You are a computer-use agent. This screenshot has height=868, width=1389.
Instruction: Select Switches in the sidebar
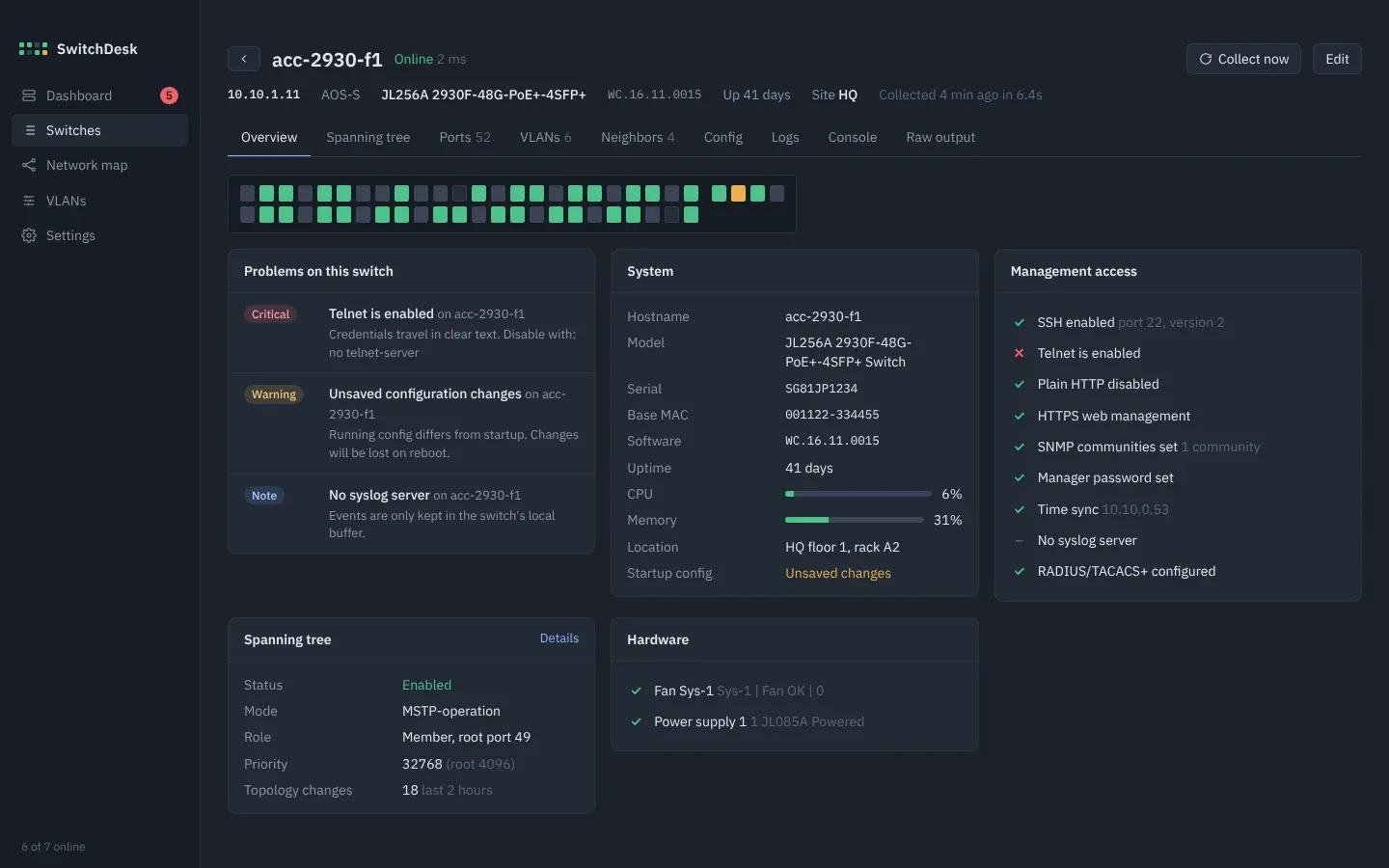(99, 130)
